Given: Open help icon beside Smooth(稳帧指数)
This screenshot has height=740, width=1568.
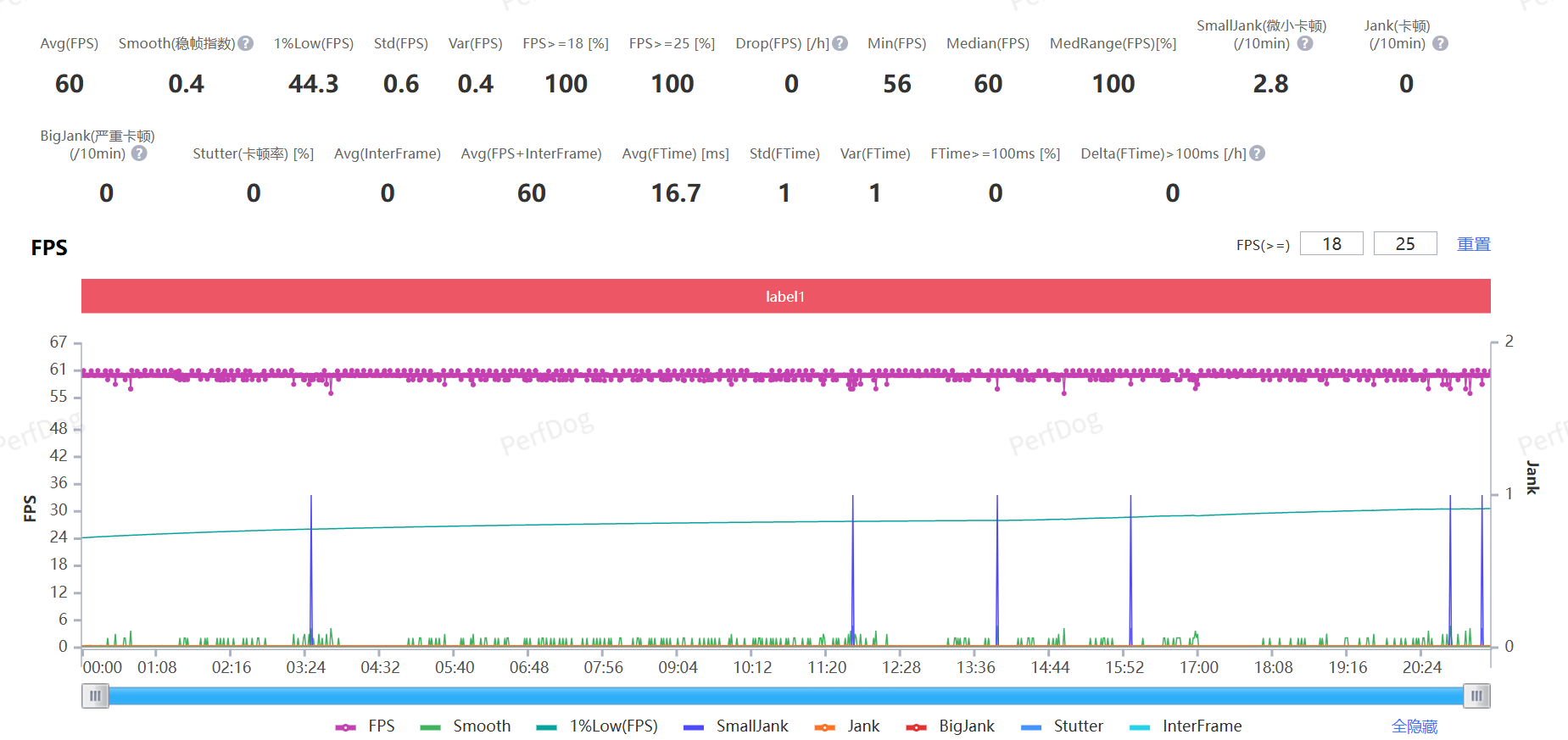Looking at the screenshot, I should coord(246,43).
